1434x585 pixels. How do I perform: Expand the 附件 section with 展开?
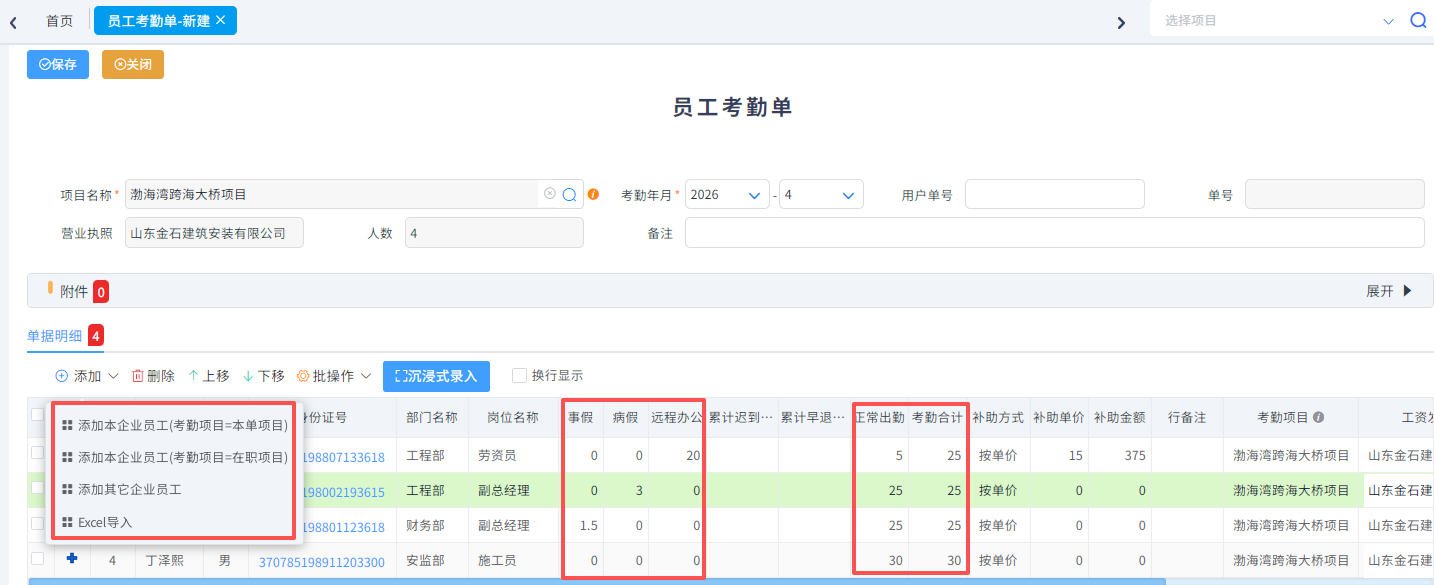click(1389, 291)
